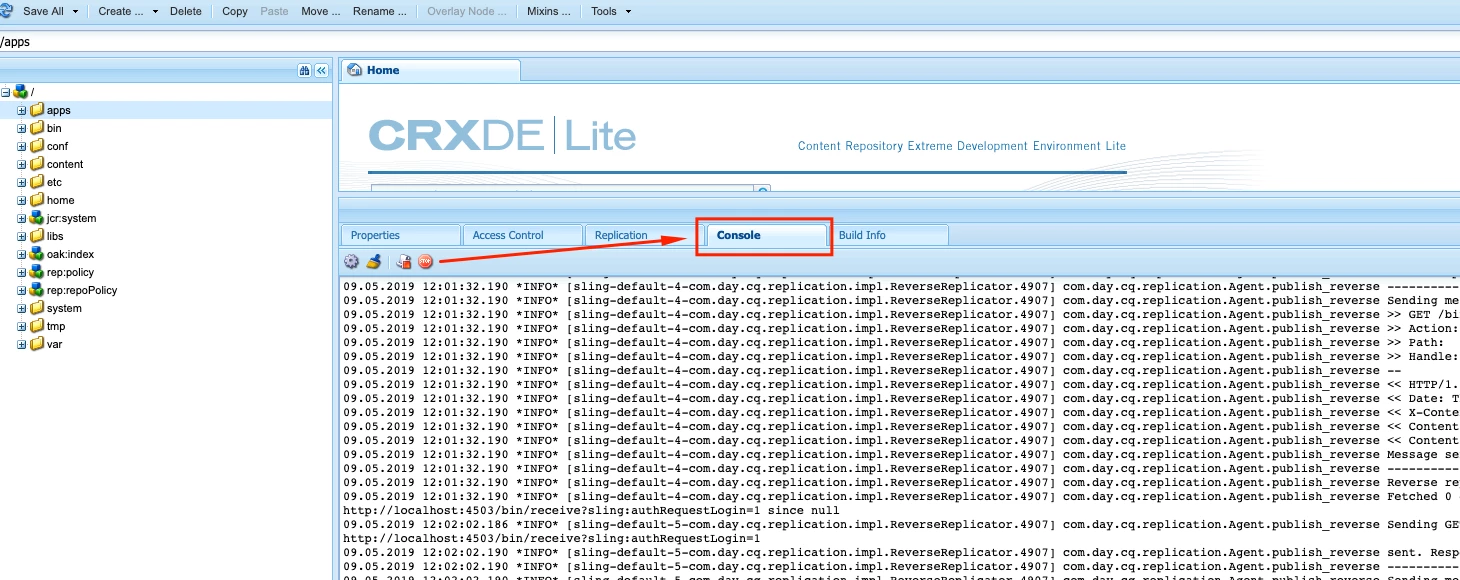Select the home node label

click(x=61, y=200)
